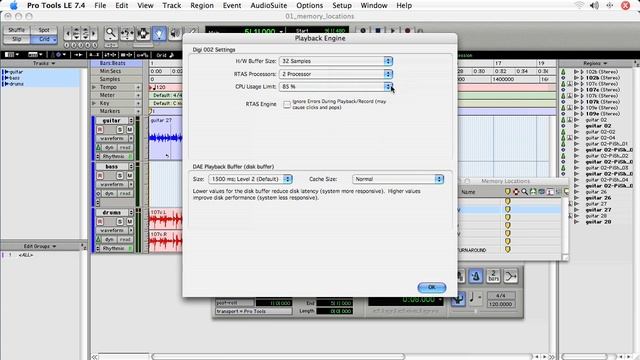Open the Cache Size dropdown
This screenshot has height=360, width=640.
click(398, 179)
